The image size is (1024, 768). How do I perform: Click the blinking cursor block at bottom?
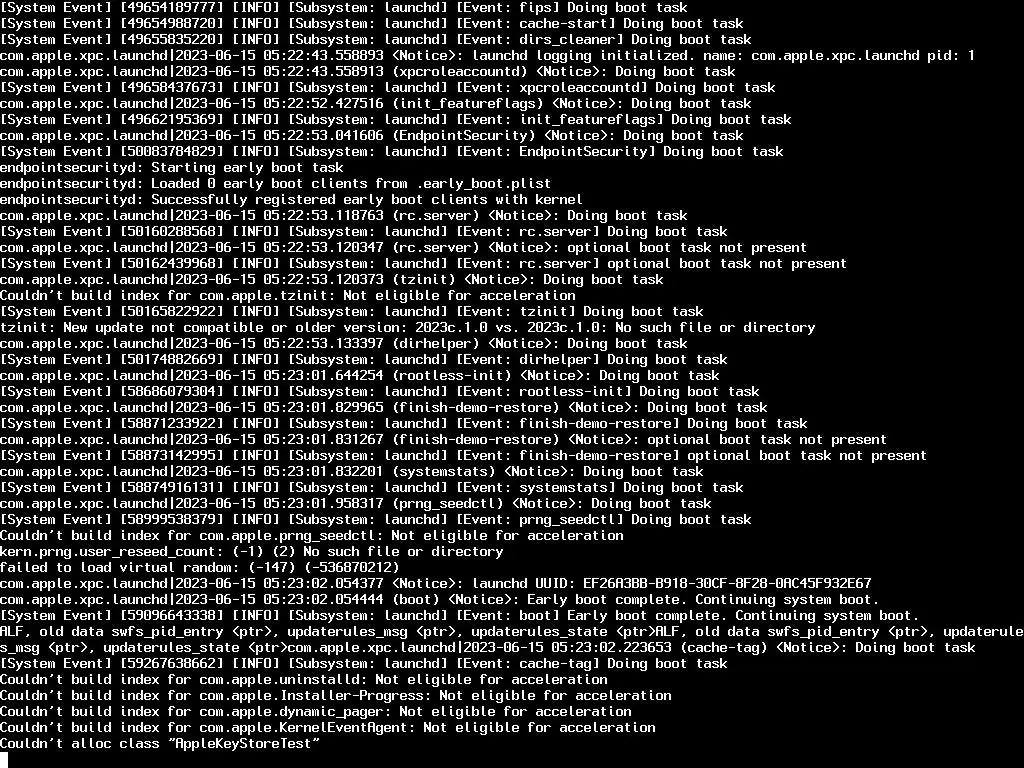(x=4, y=760)
